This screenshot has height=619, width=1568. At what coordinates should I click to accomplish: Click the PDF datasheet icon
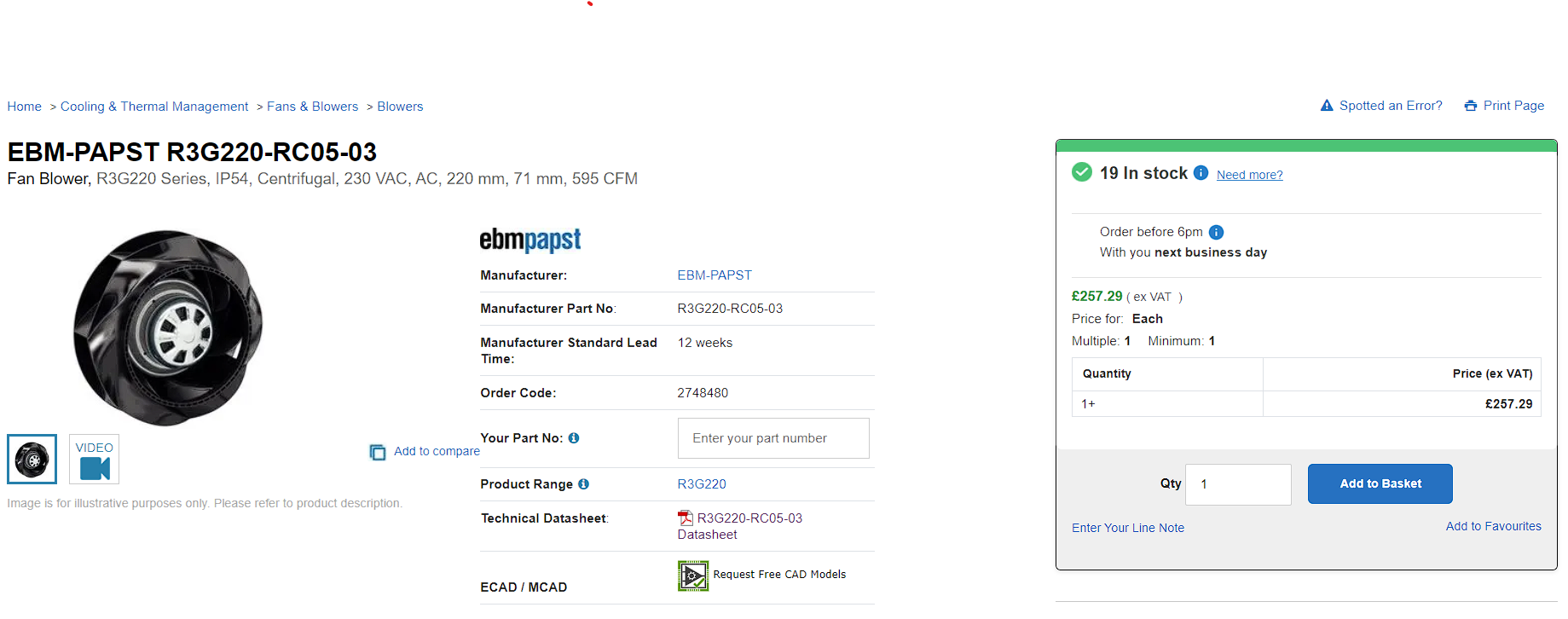click(686, 518)
